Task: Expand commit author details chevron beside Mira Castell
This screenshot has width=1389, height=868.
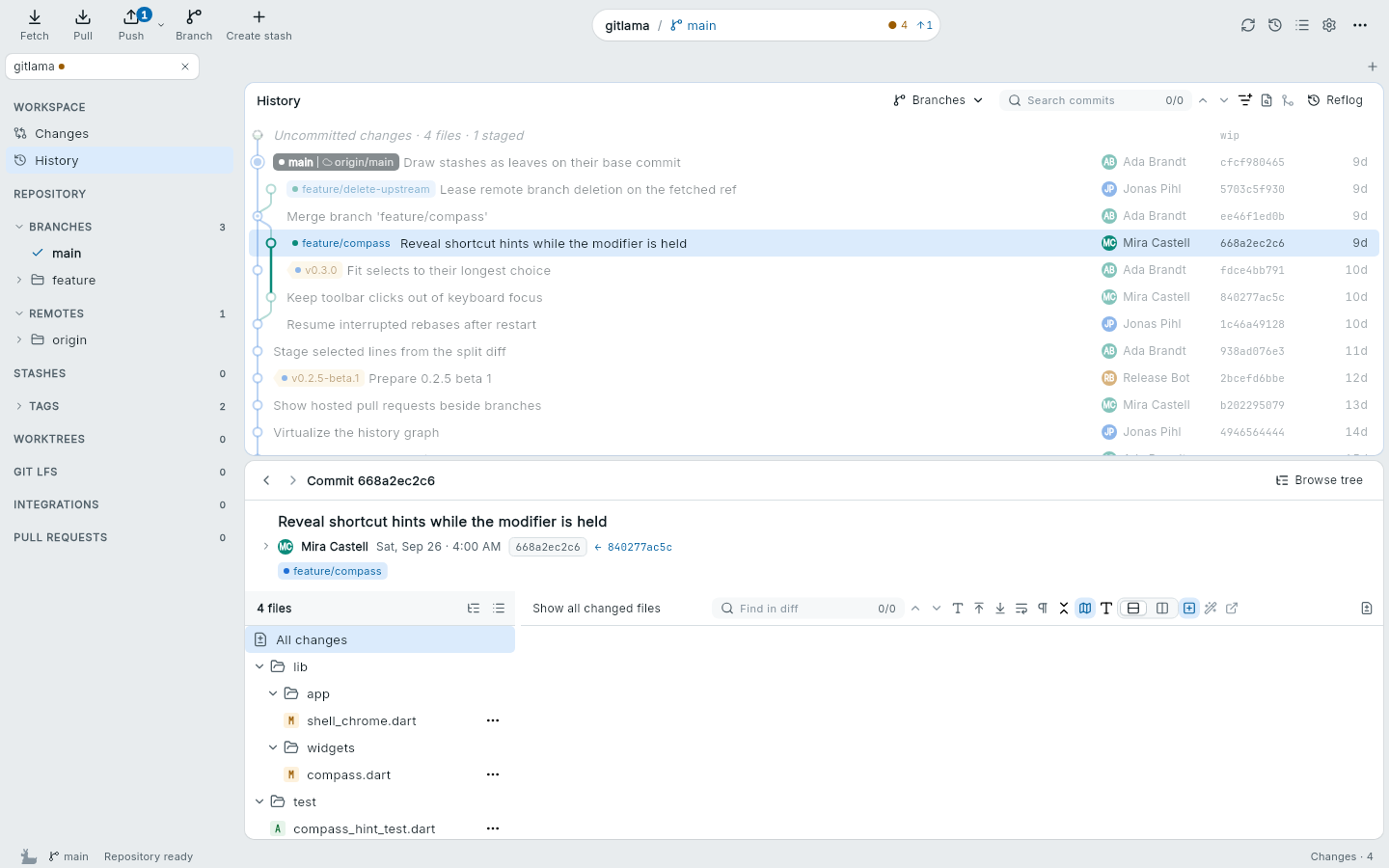Action: point(266,547)
